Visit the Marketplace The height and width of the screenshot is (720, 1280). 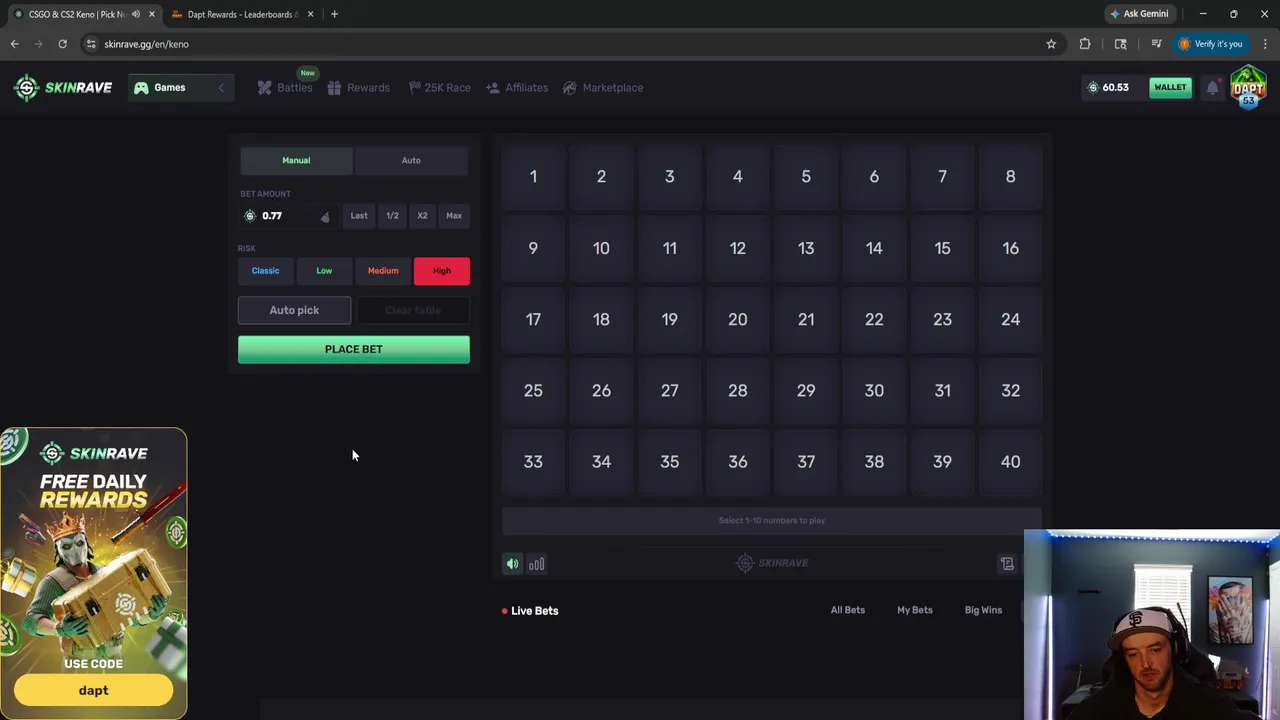[x=602, y=88]
